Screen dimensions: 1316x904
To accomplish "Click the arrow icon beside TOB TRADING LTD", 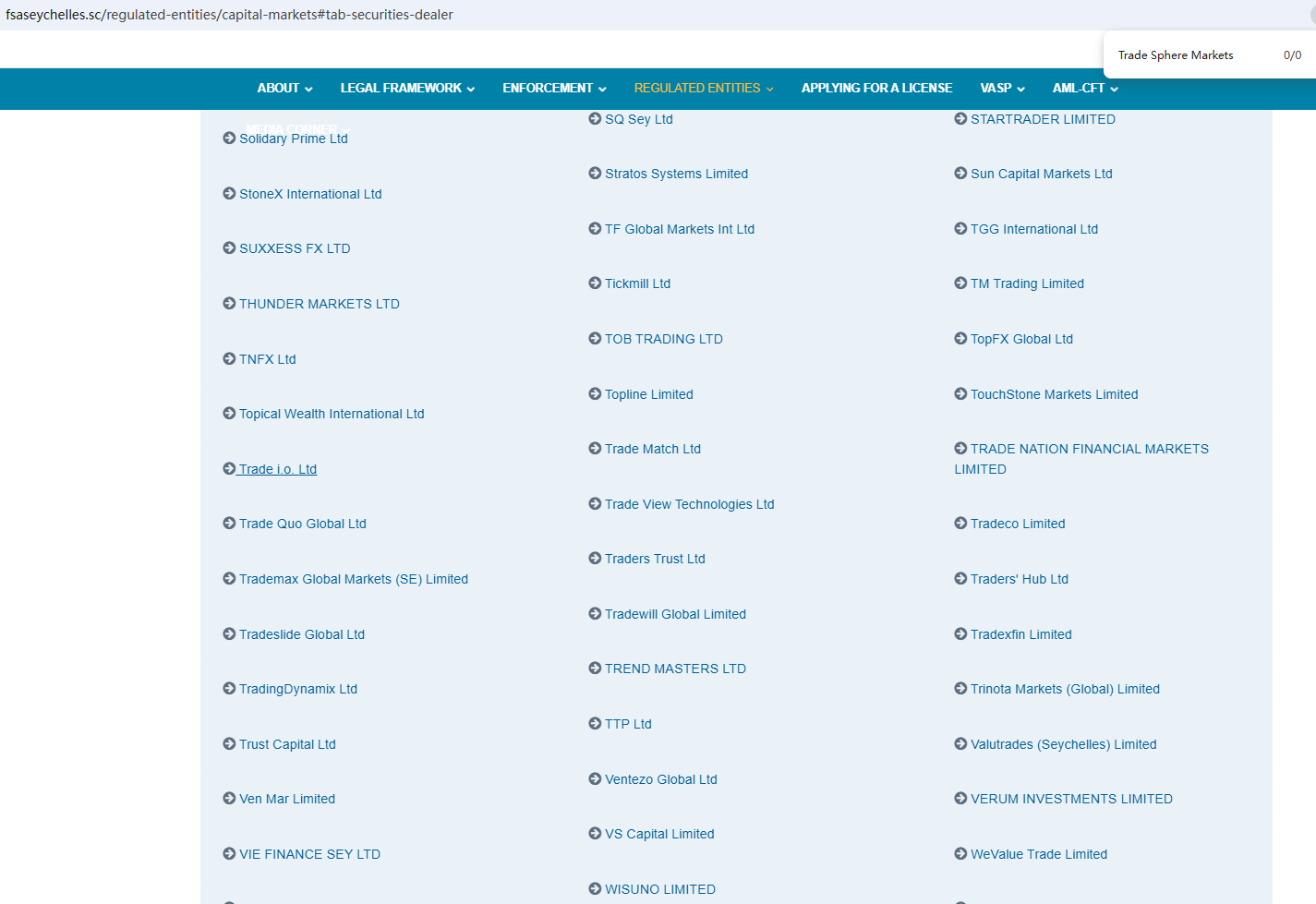I will (x=595, y=338).
